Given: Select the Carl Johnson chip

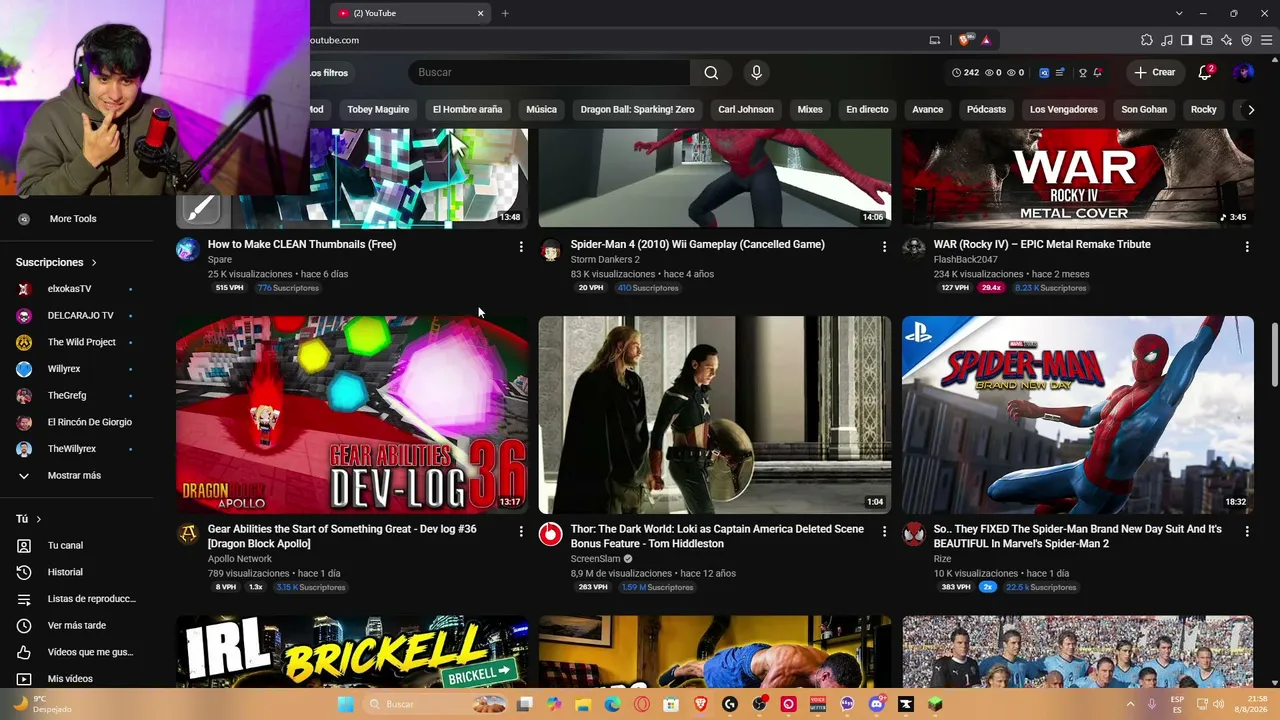Looking at the screenshot, I should (x=746, y=109).
